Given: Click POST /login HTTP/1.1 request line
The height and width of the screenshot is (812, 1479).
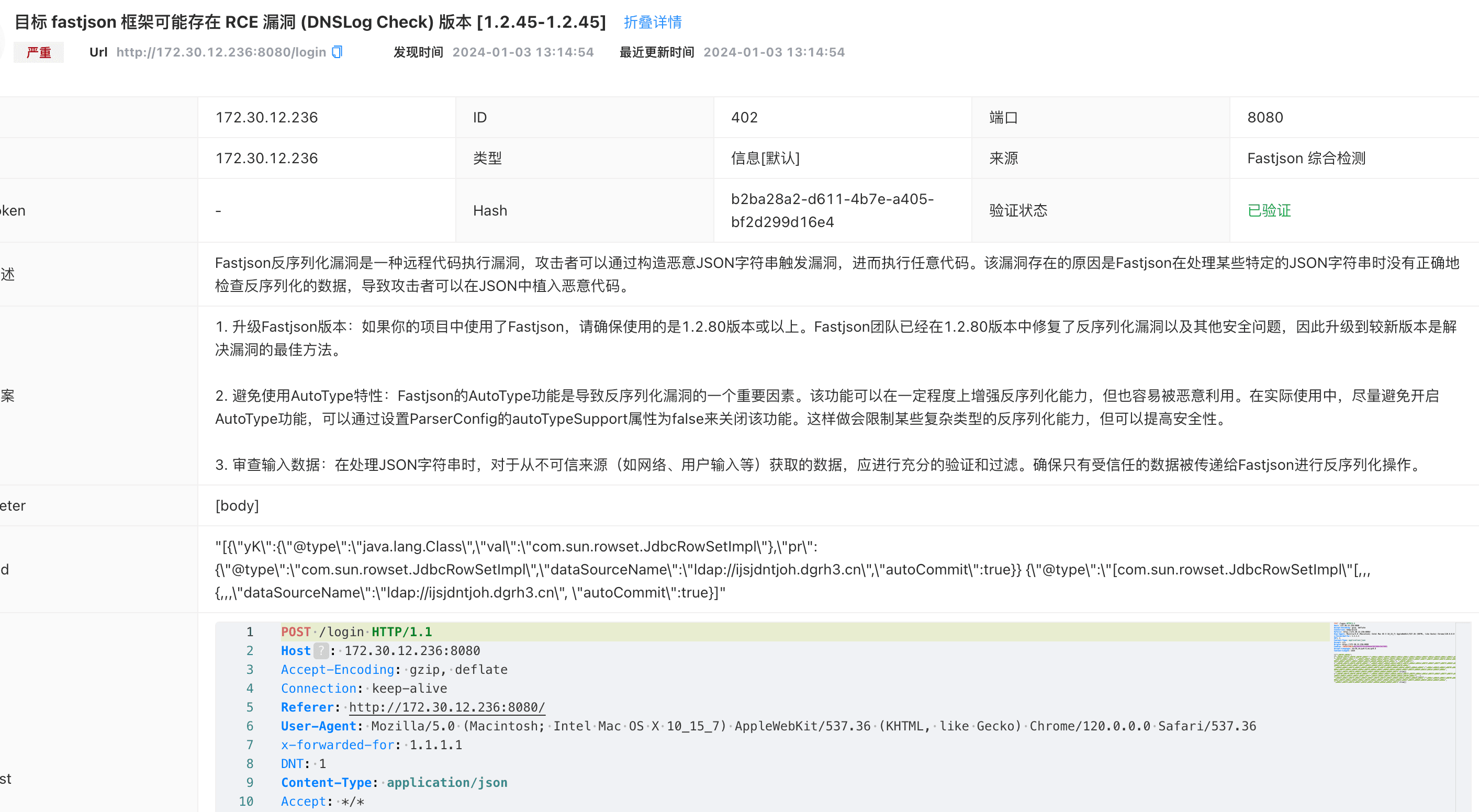Looking at the screenshot, I should pos(356,632).
